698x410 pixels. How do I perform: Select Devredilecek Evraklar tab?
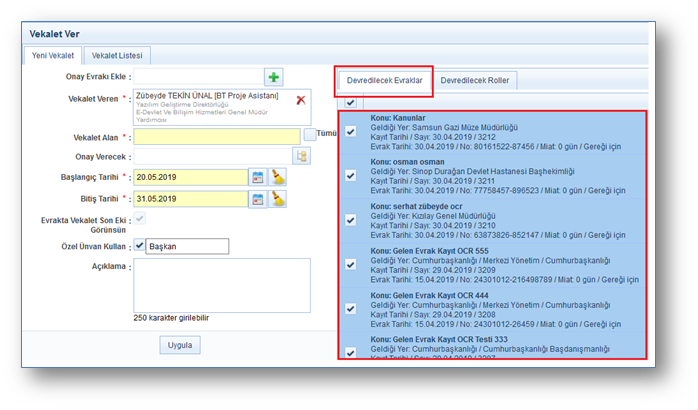coord(385,81)
